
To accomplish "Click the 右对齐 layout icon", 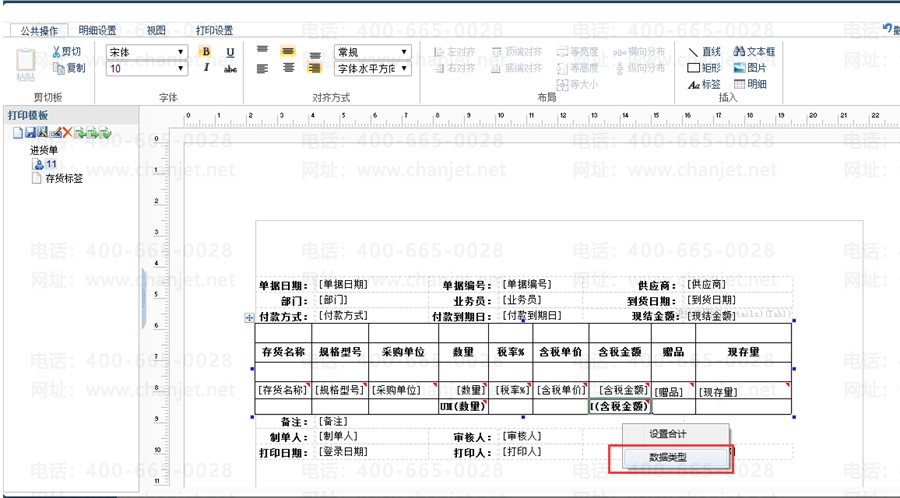I will coord(439,68).
